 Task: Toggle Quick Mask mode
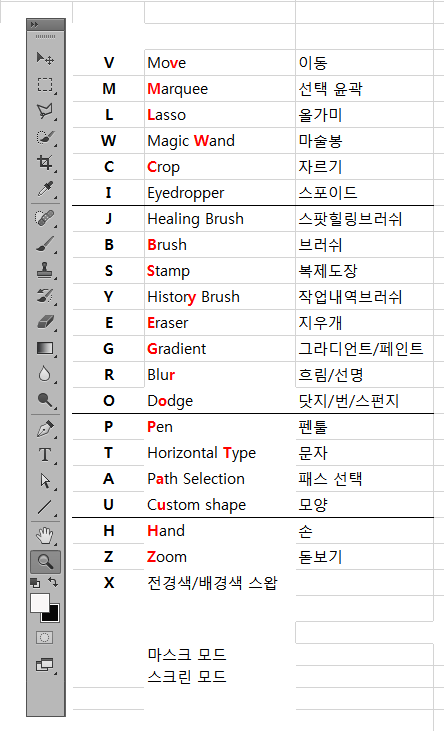click(45, 637)
